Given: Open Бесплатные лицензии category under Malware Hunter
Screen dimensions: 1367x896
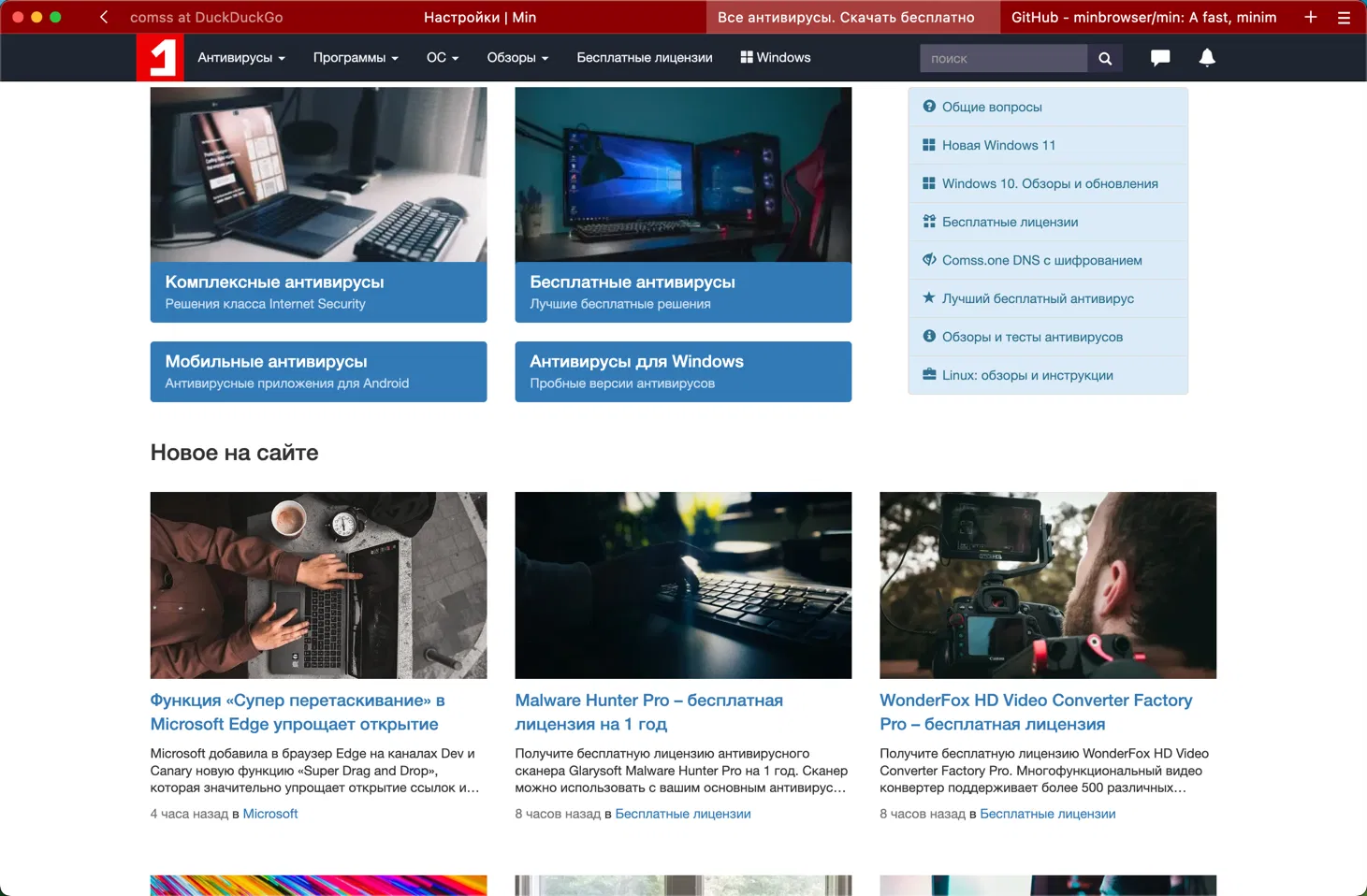Looking at the screenshot, I should (x=683, y=814).
